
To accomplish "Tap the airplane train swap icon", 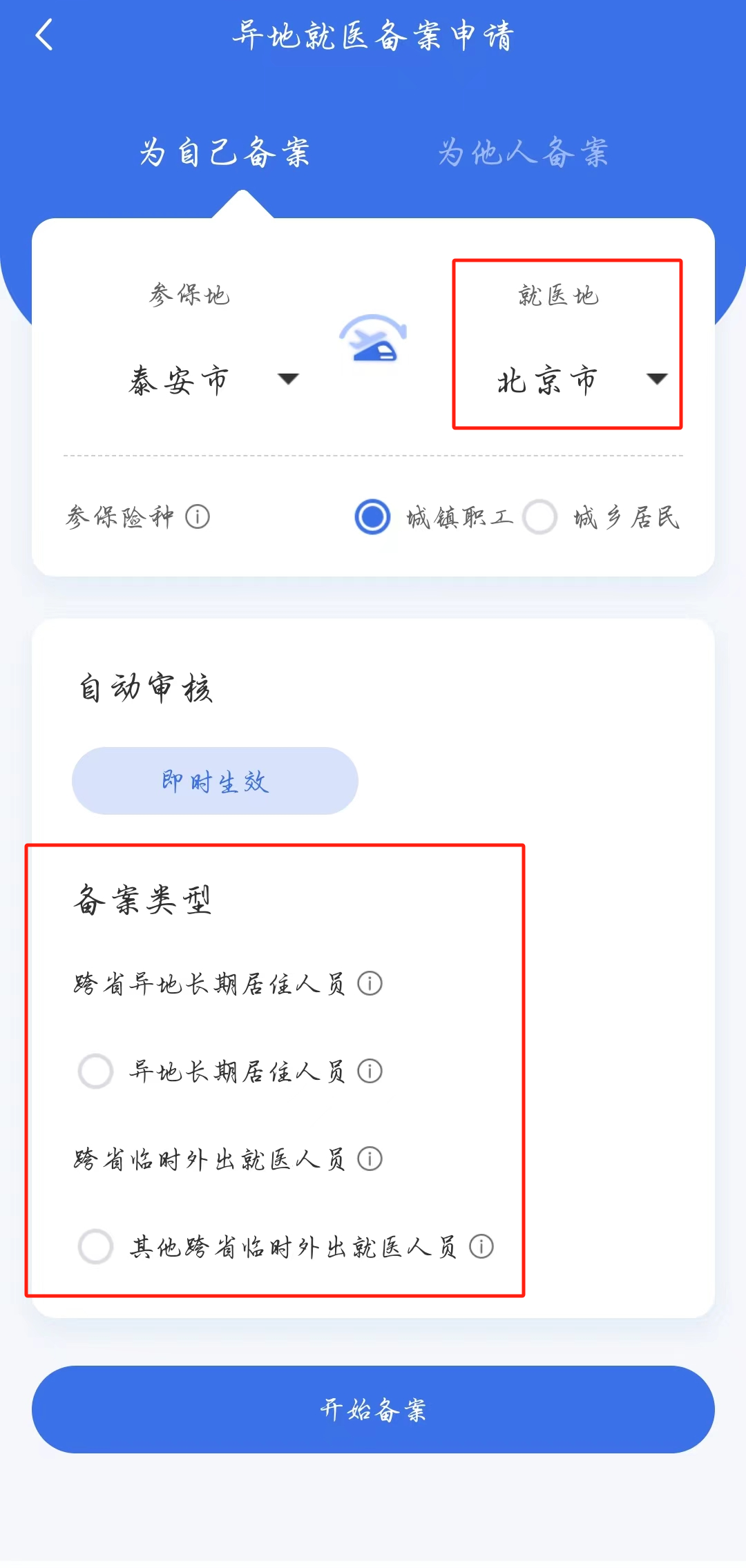I will point(373,338).
